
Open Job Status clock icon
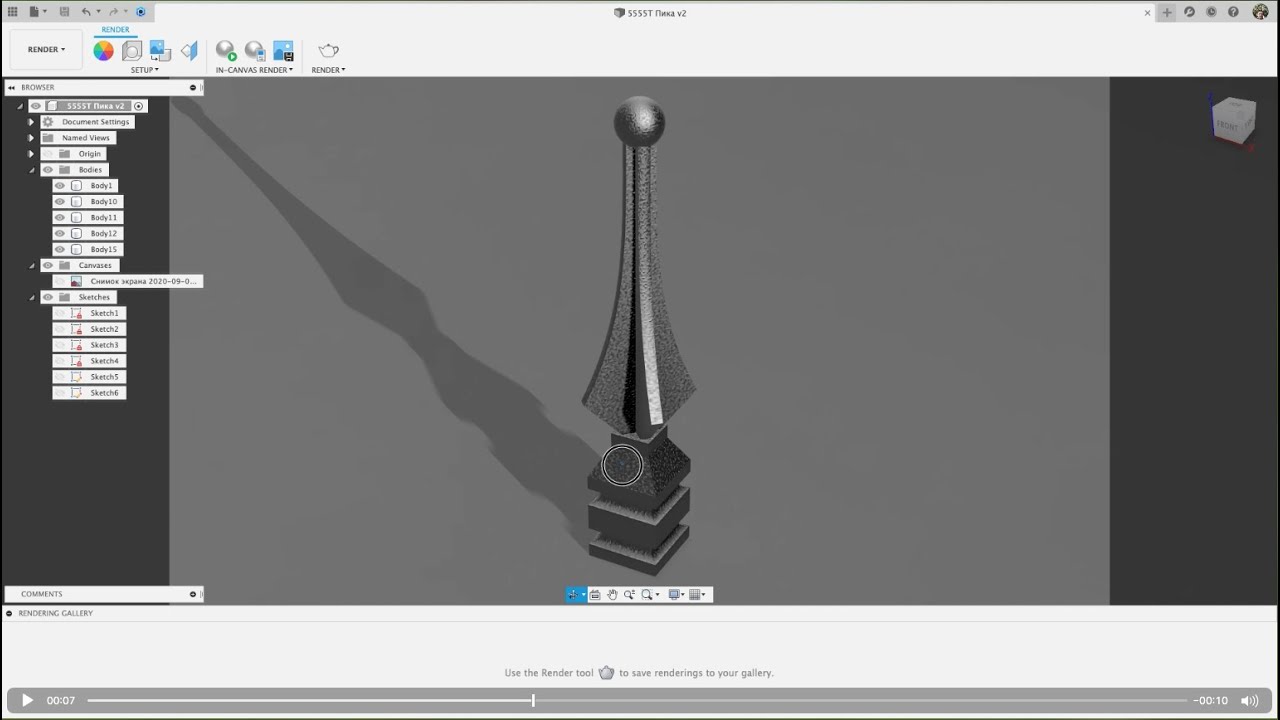pyautogui.click(x=1211, y=12)
